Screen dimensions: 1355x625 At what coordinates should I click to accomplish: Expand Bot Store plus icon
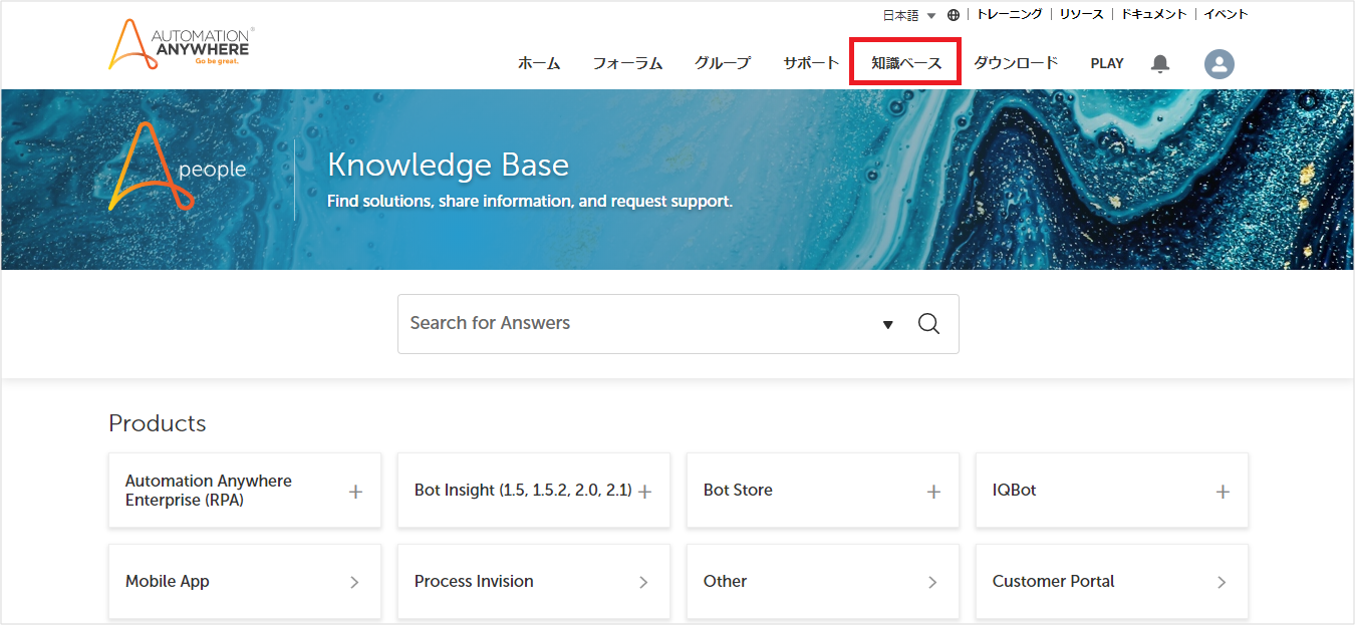click(x=934, y=491)
